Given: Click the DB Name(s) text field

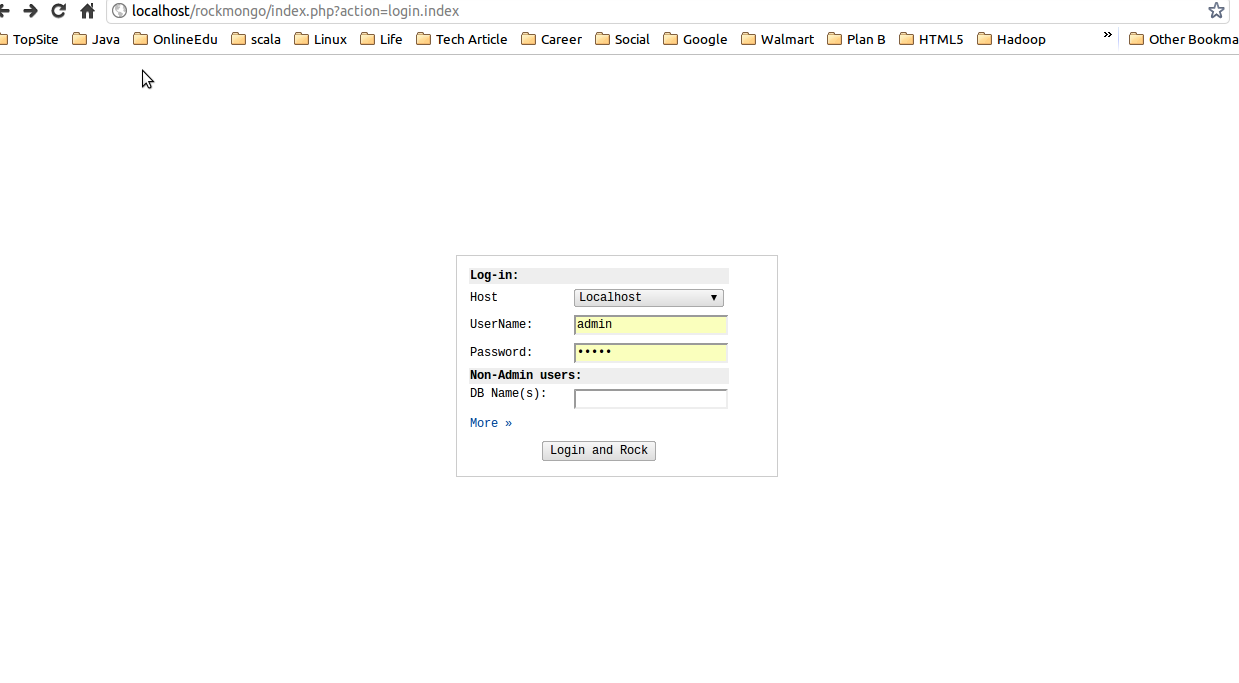Looking at the screenshot, I should (651, 399).
